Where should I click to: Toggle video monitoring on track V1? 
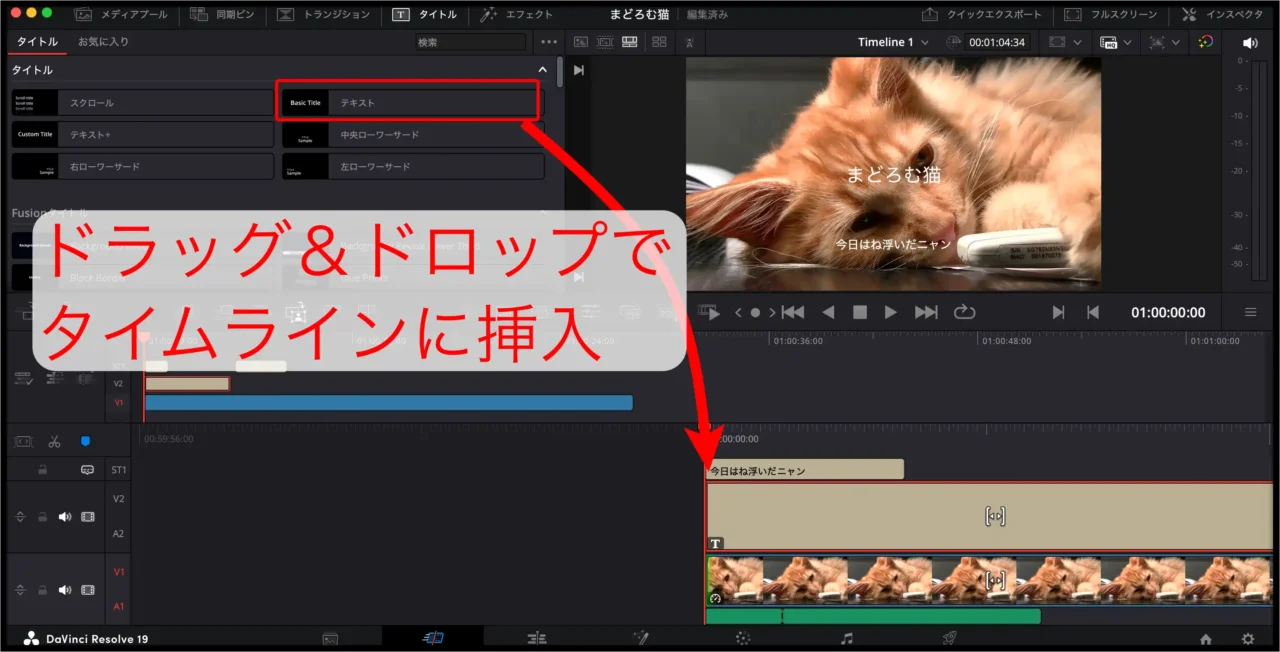[x=87, y=588]
